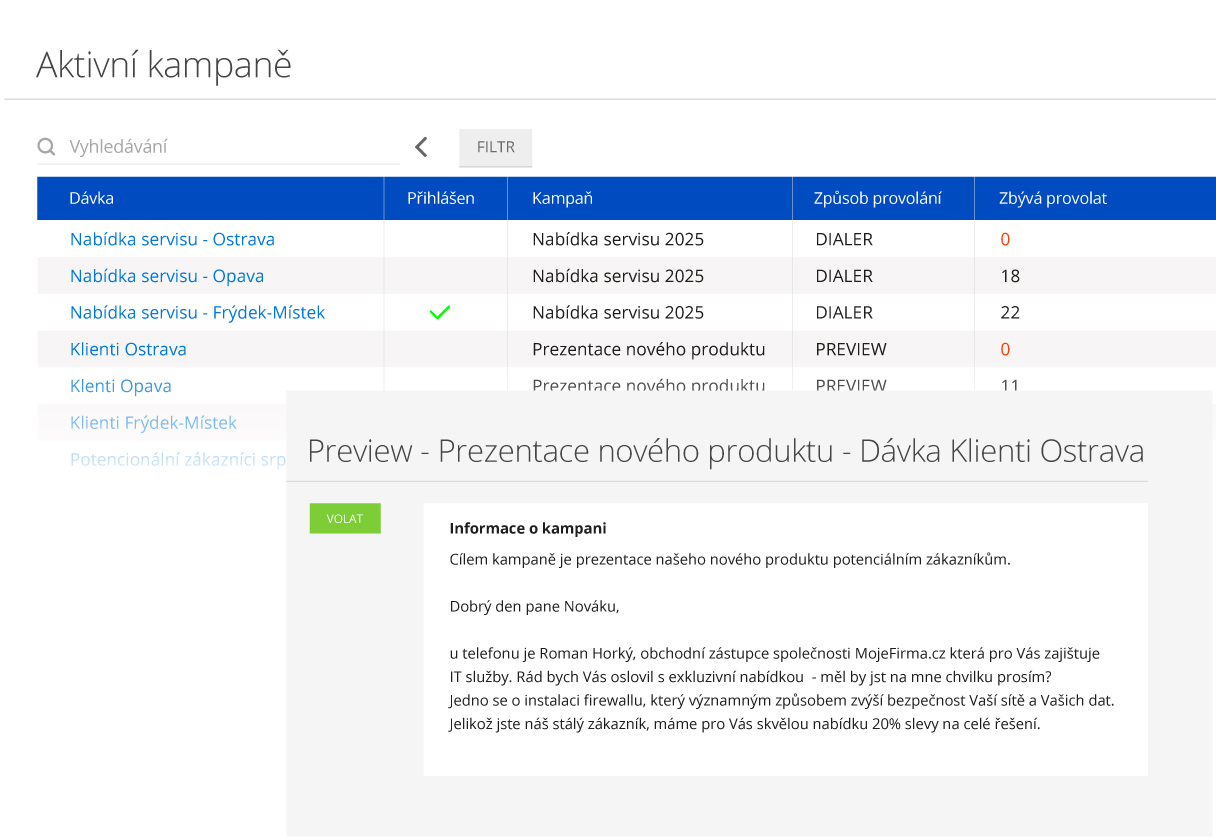Open batch Nabídka servisu - Opava
This screenshot has width=1216, height=840.
coord(166,276)
